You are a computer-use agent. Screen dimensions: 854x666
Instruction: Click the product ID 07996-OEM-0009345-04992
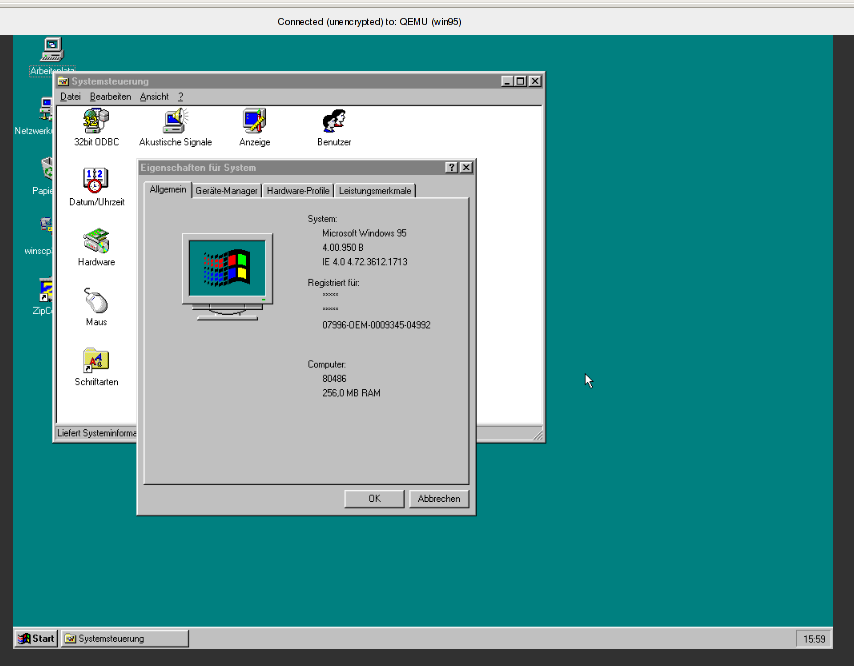tap(376, 325)
